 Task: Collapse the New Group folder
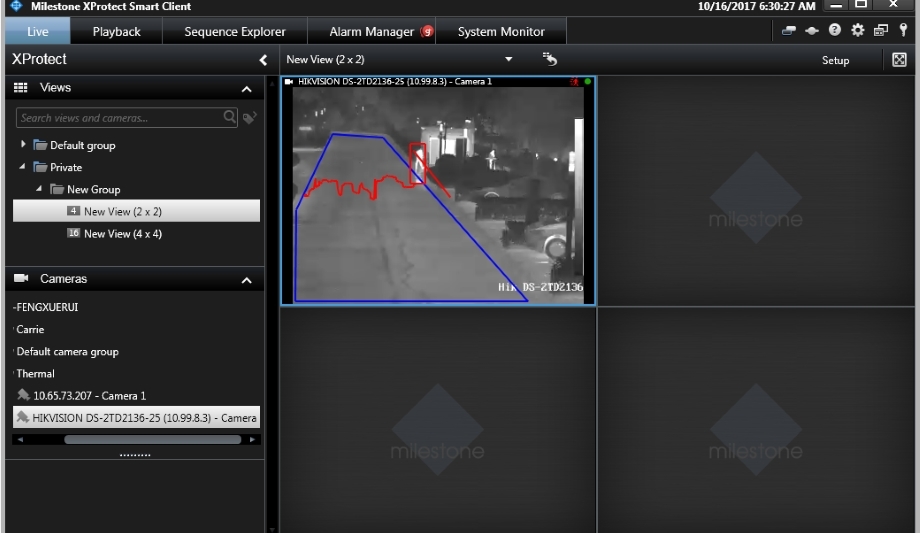pyautogui.click(x=39, y=189)
